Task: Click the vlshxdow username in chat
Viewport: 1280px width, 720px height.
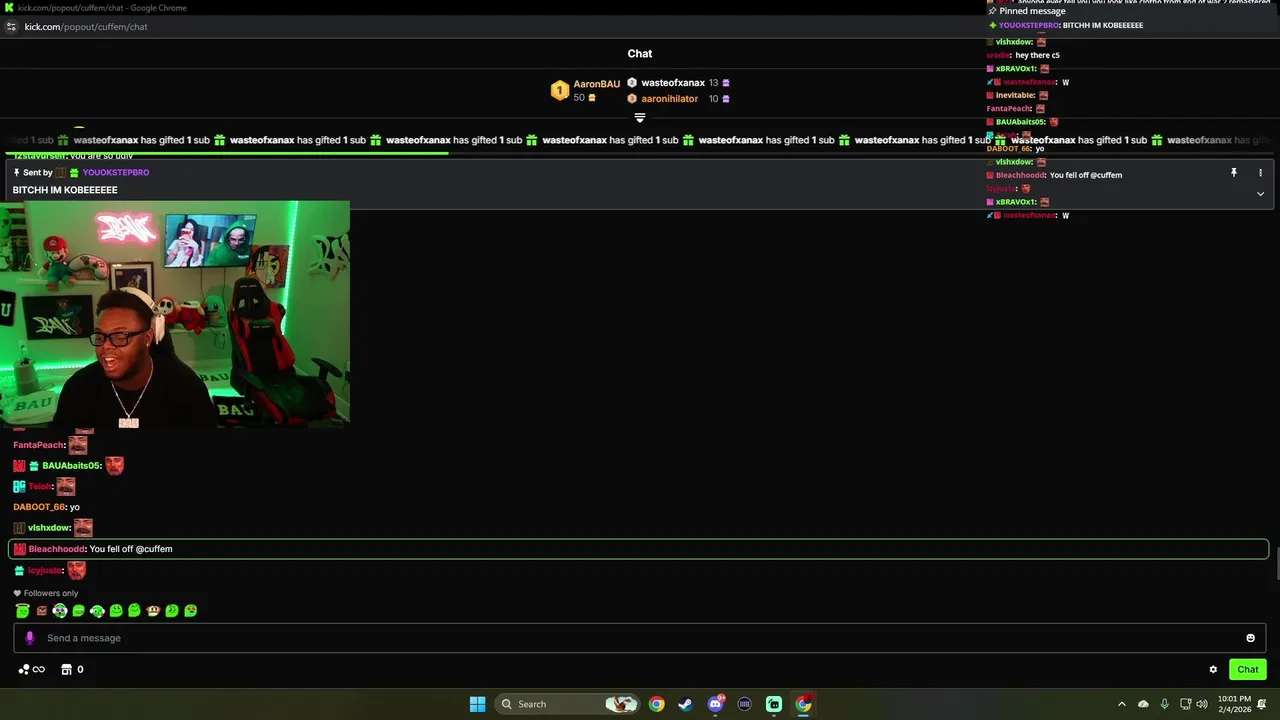Action: pos(49,528)
